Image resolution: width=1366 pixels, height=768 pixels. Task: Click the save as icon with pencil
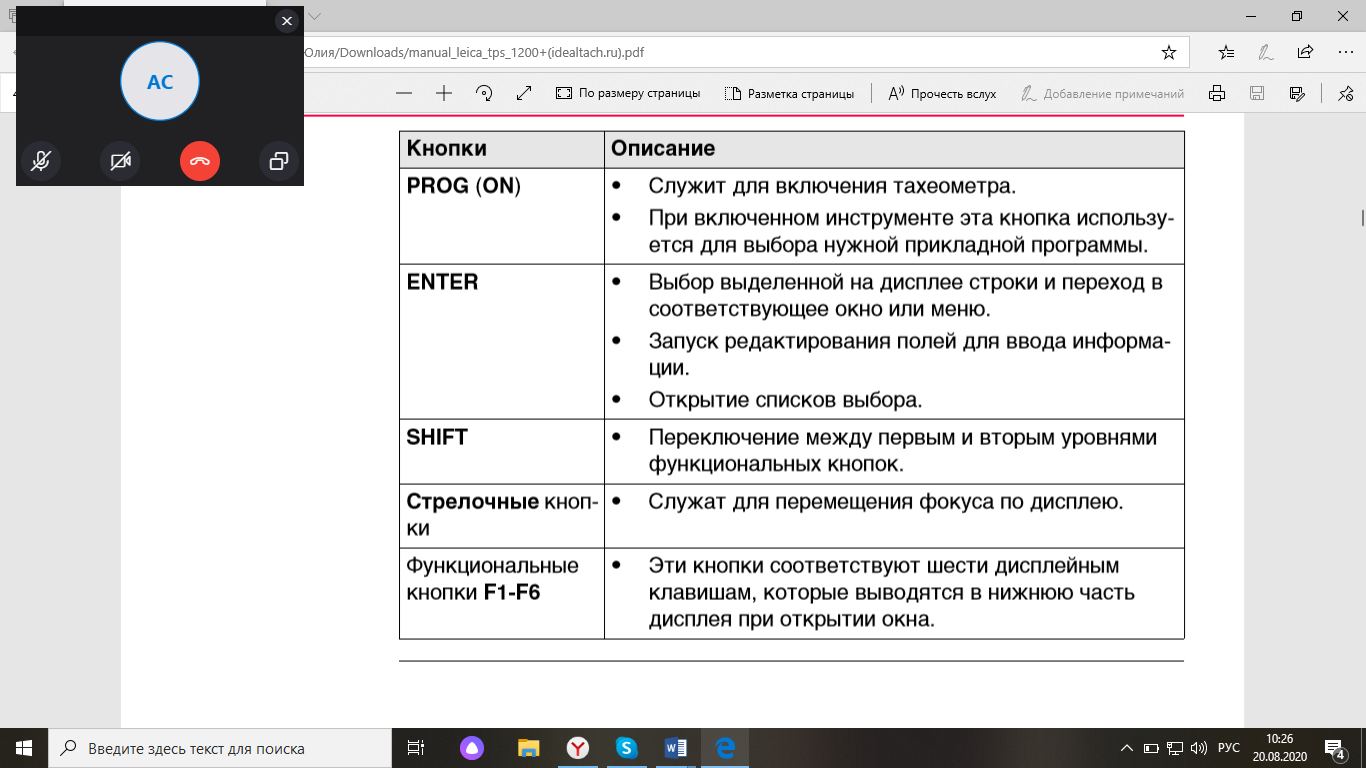(x=1297, y=93)
